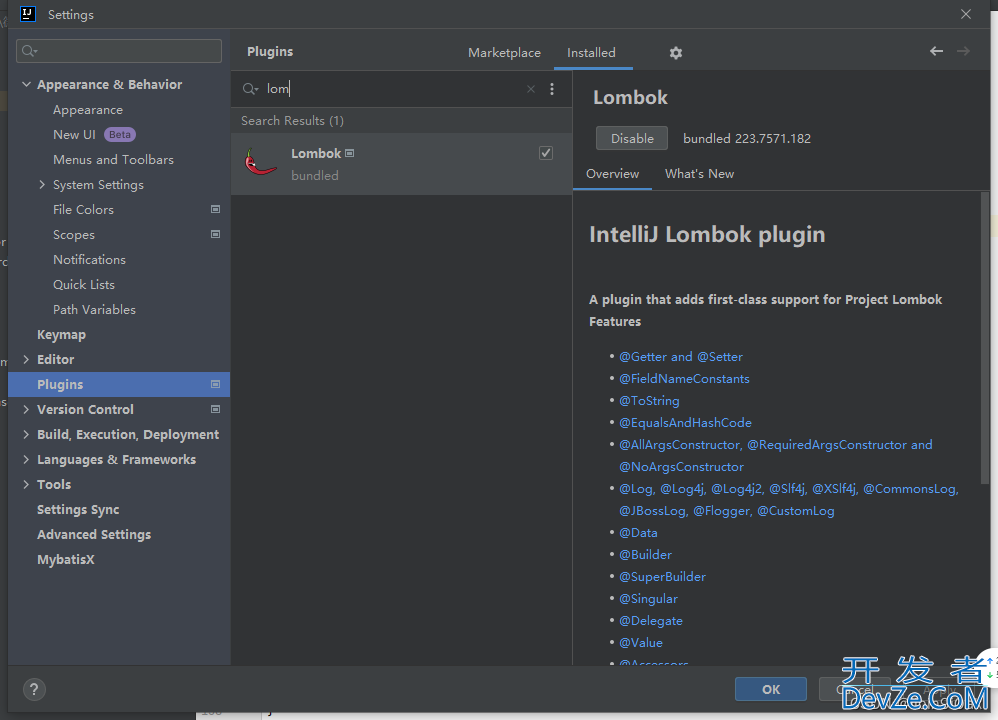Switch to the Installed tab
Viewport: 998px width, 720px height.
[591, 53]
